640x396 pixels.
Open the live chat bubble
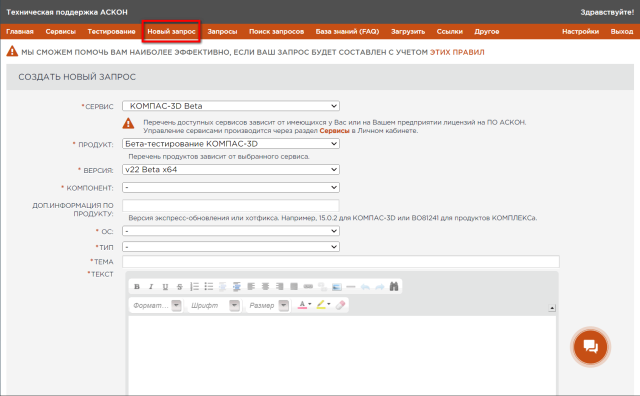[x=590, y=347]
